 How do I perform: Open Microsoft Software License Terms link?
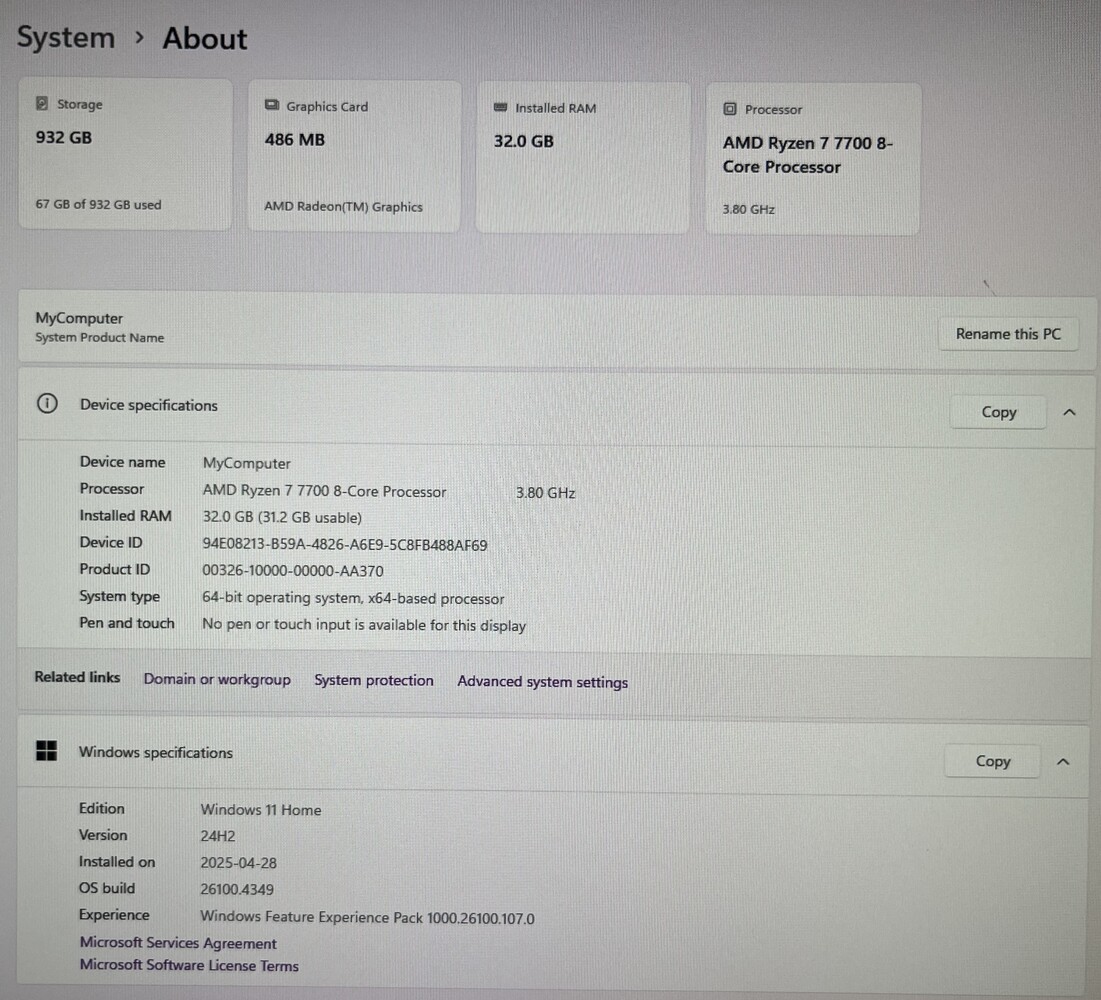point(189,966)
